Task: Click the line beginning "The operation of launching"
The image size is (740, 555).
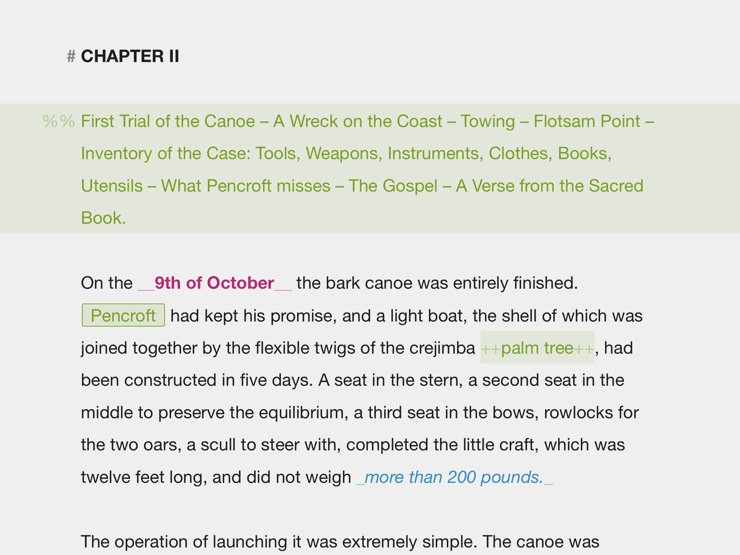Action: point(340,542)
